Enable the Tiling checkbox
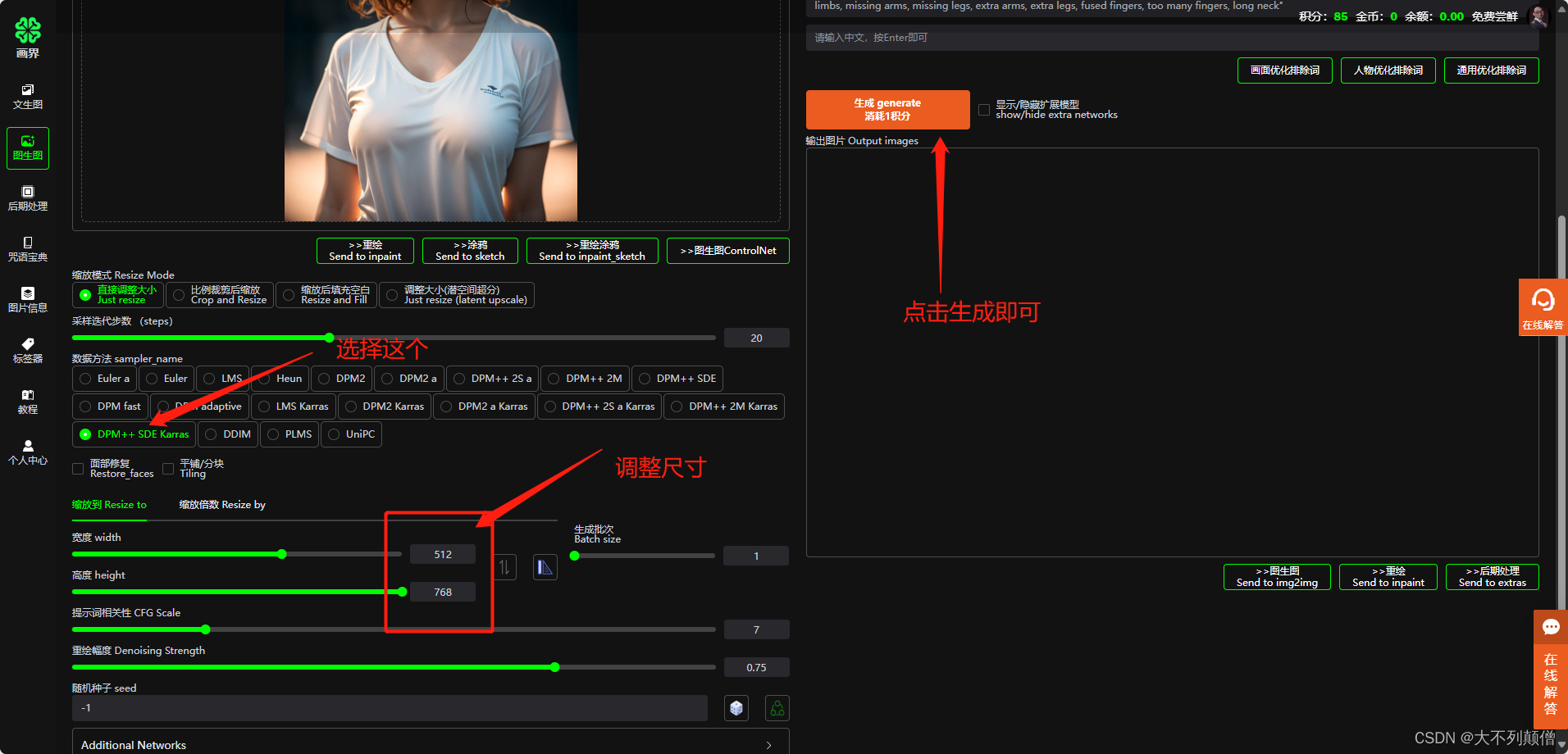 [168, 468]
